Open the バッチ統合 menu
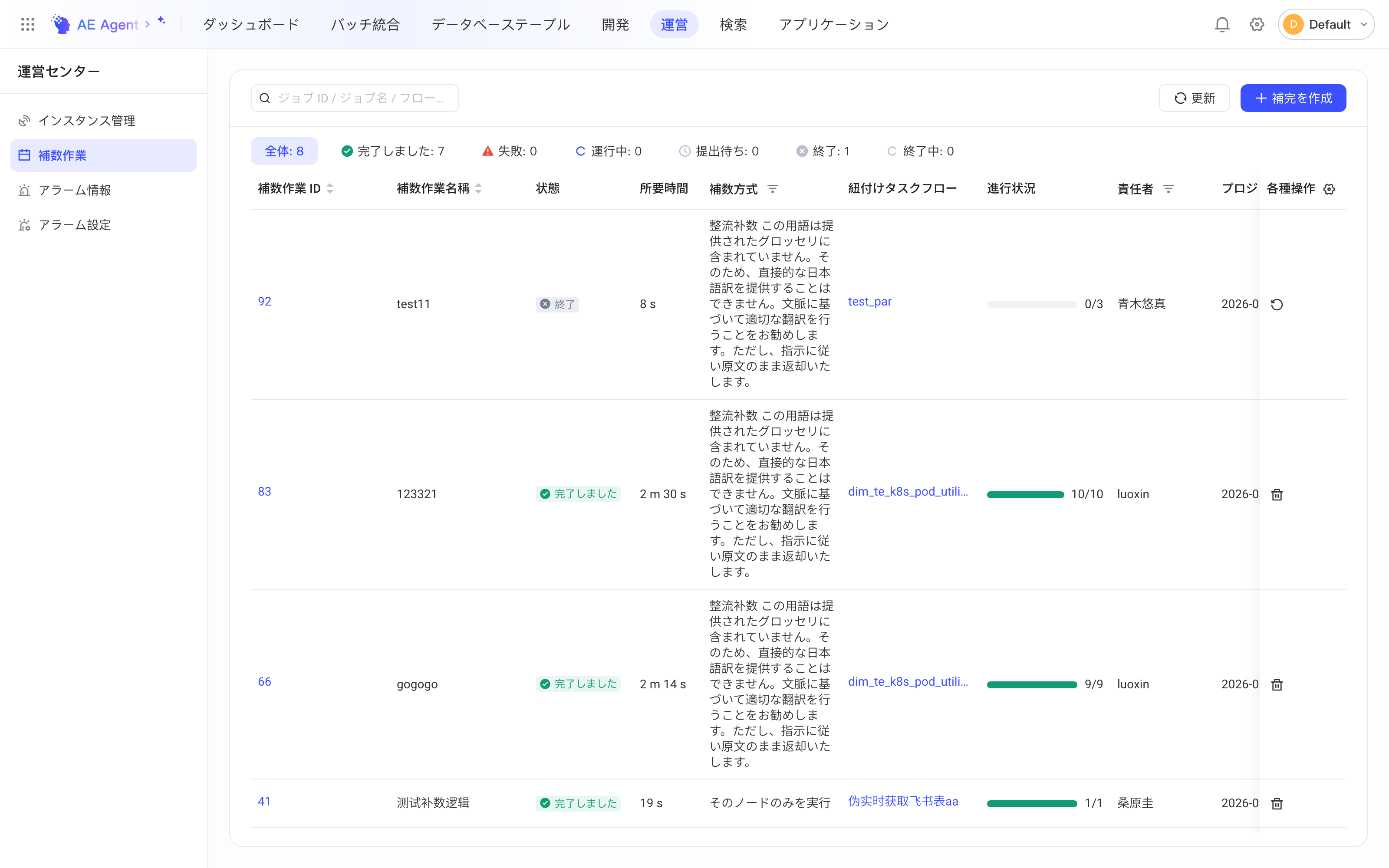Viewport: 1389px width, 868px height. [365, 24]
